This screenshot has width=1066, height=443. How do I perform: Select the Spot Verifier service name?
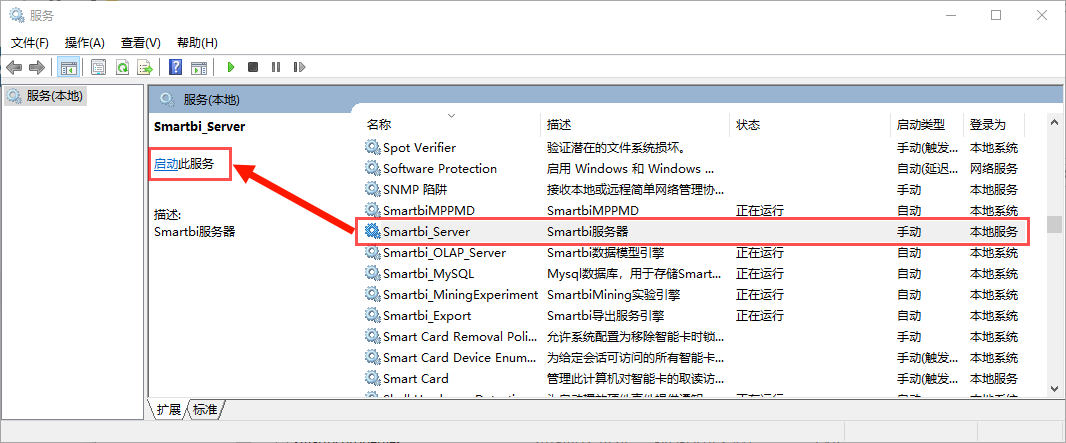pos(419,147)
